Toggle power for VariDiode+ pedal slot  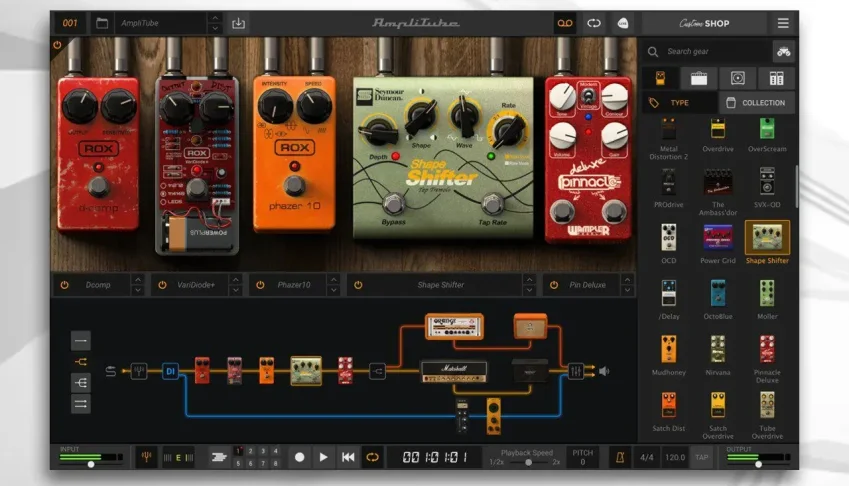tap(162, 285)
